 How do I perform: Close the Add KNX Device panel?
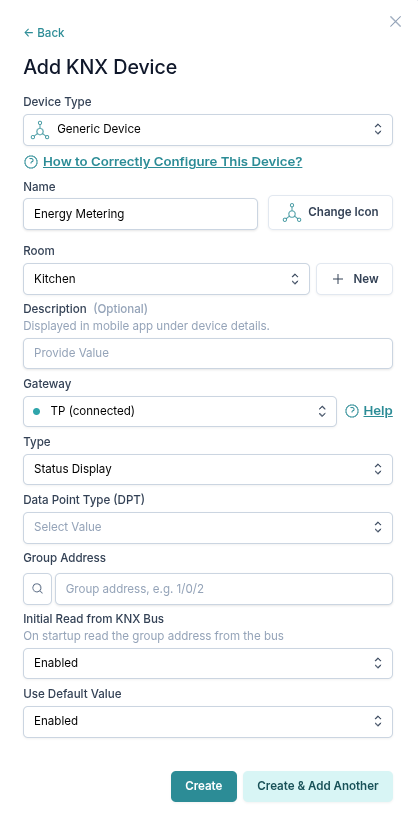(395, 21)
